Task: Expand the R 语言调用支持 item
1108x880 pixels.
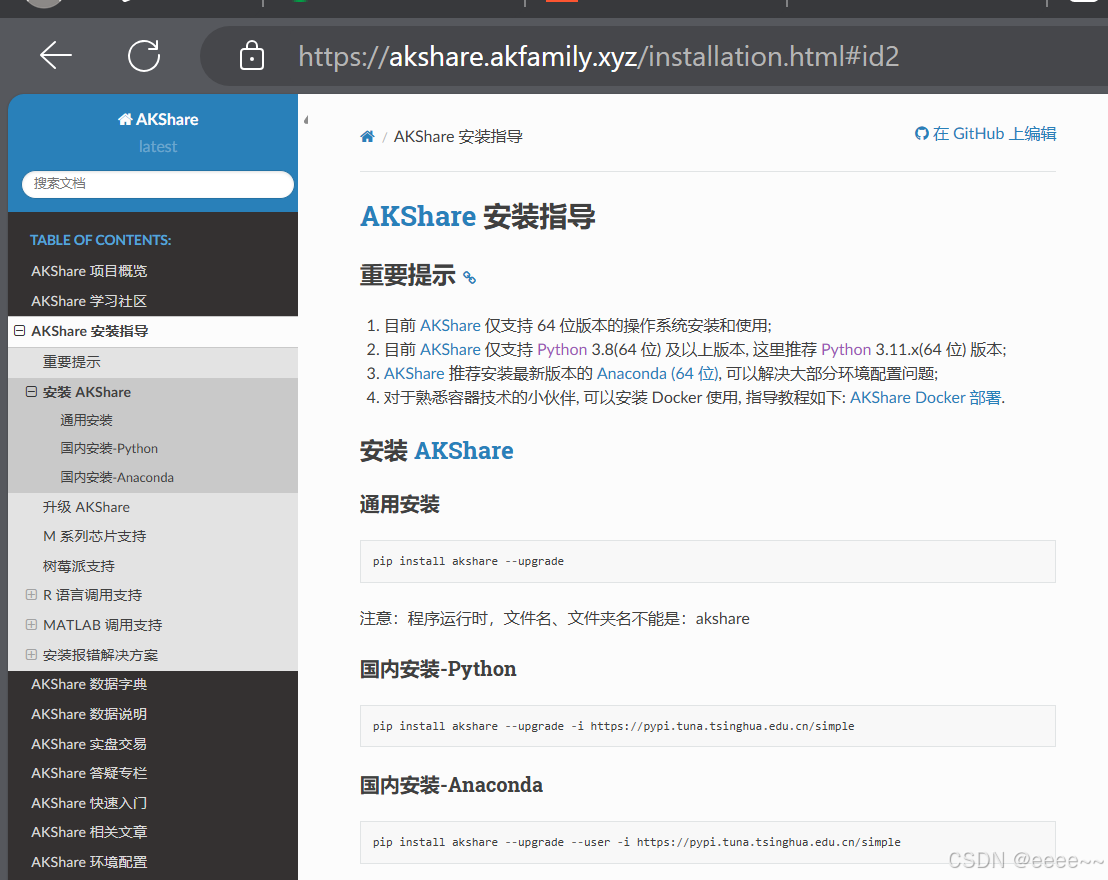Action: [x=31, y=595]
